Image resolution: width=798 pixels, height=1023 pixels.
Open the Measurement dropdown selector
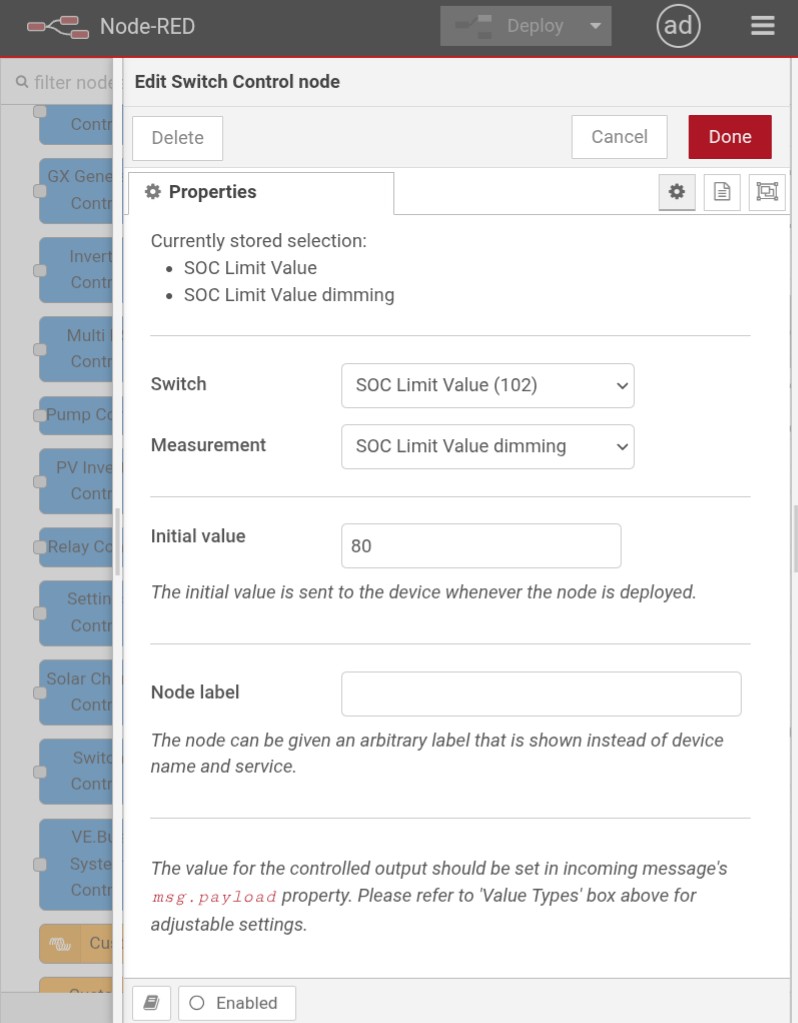point(487,446)
